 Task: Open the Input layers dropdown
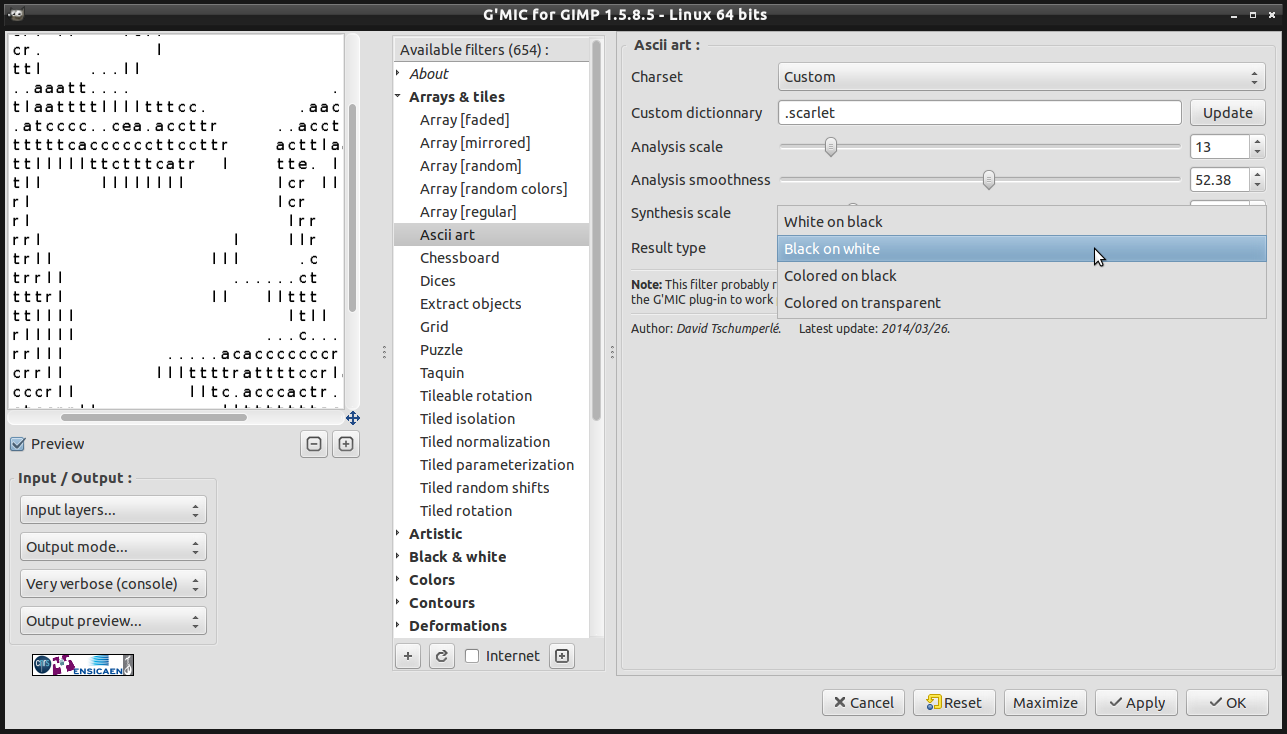[113, 510]
